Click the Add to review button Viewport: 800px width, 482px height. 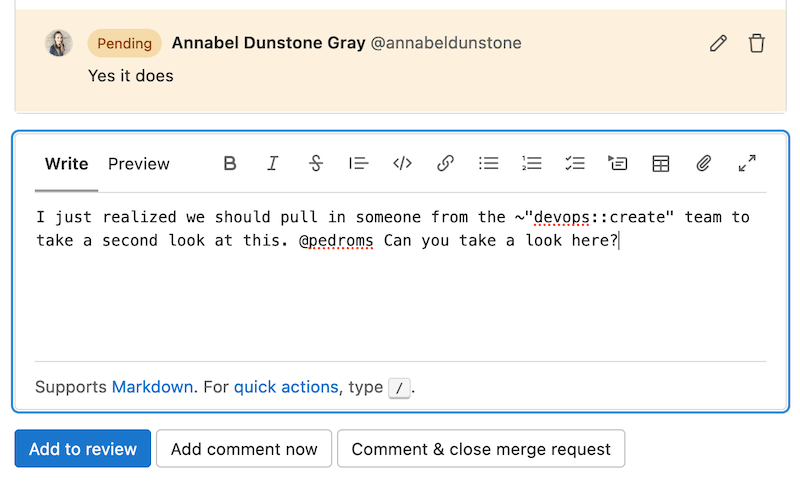click(x=83, y=449)
